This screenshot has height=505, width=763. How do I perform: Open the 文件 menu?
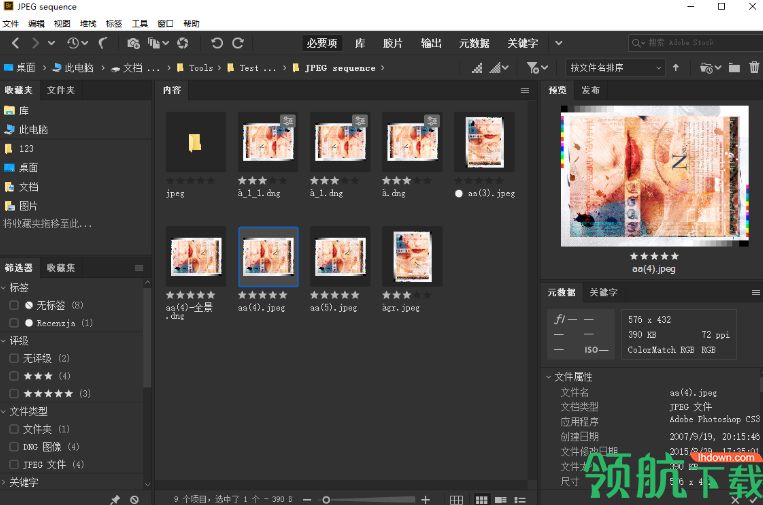[10, 23]
